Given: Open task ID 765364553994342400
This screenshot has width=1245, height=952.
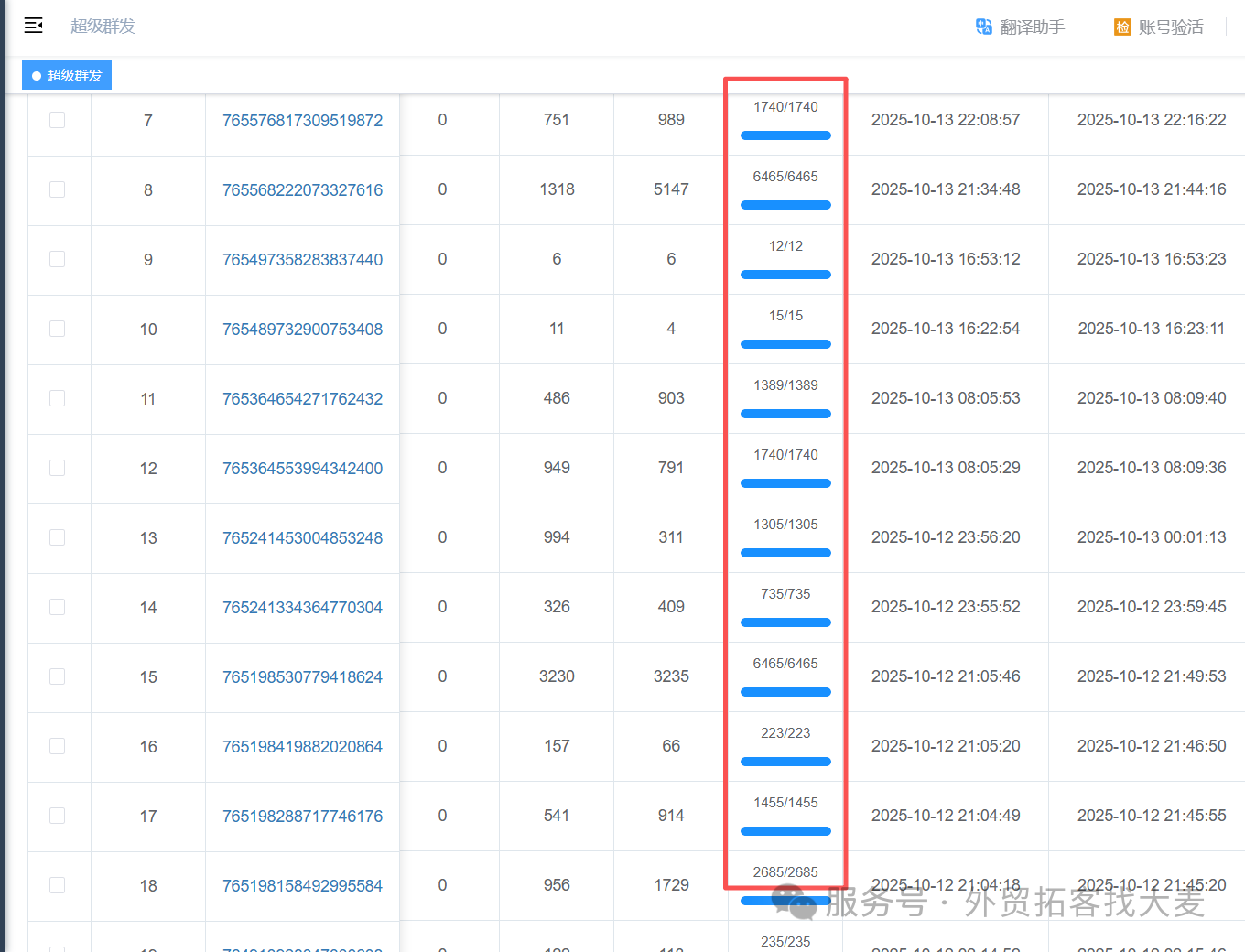Looking at the screenshot, I should click(x=302, y=468).
